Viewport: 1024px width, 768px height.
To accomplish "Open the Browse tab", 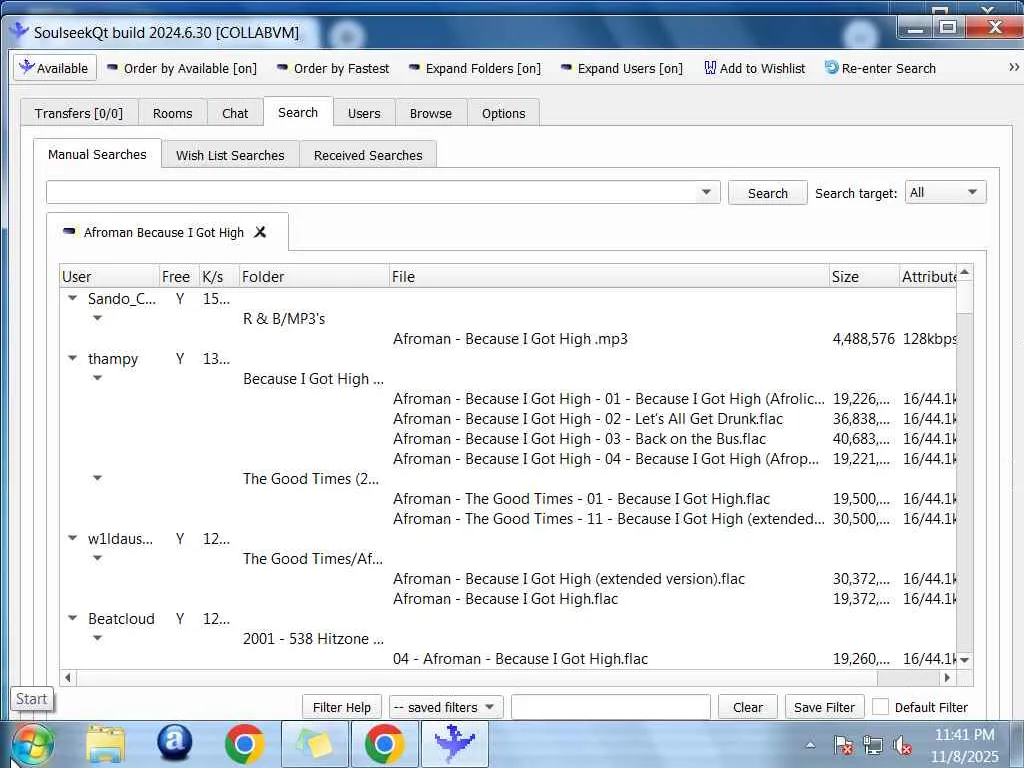I will point(430,113).
